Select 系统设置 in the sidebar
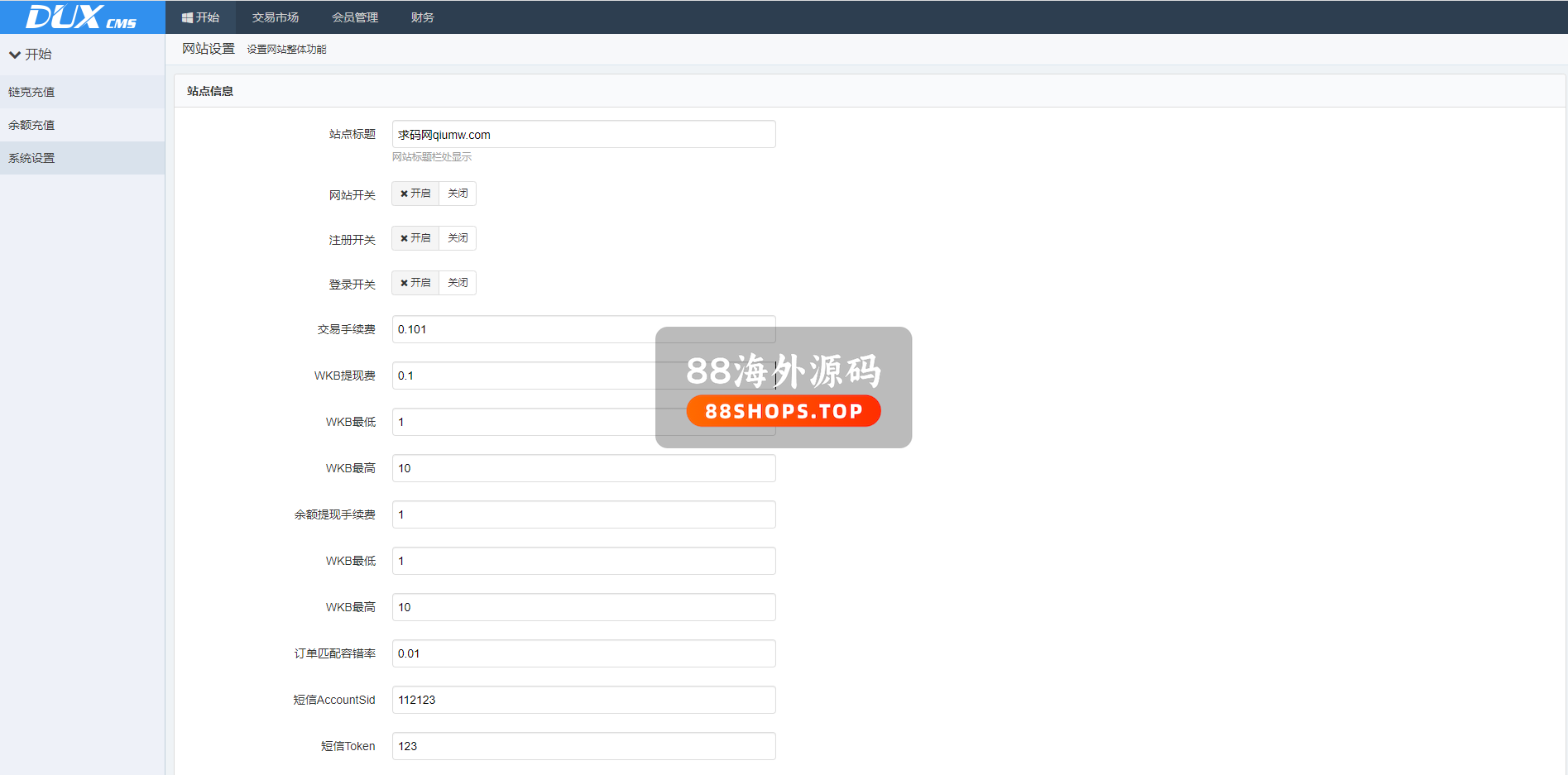1568x775 pixels. pos(31,158)
